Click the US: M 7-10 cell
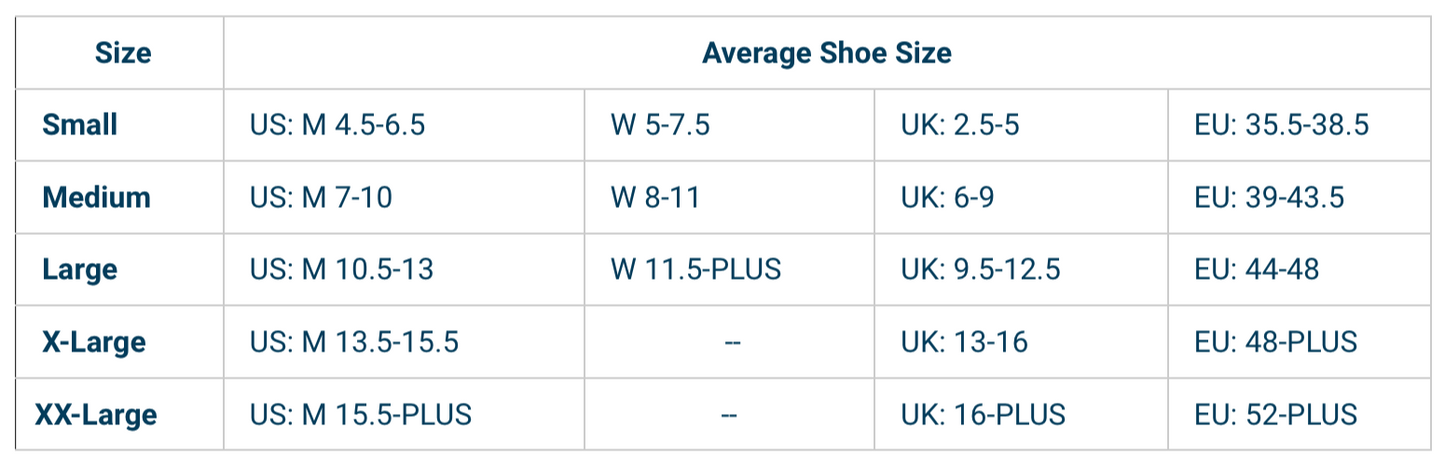1445x469 pixels. coord(321,197)
